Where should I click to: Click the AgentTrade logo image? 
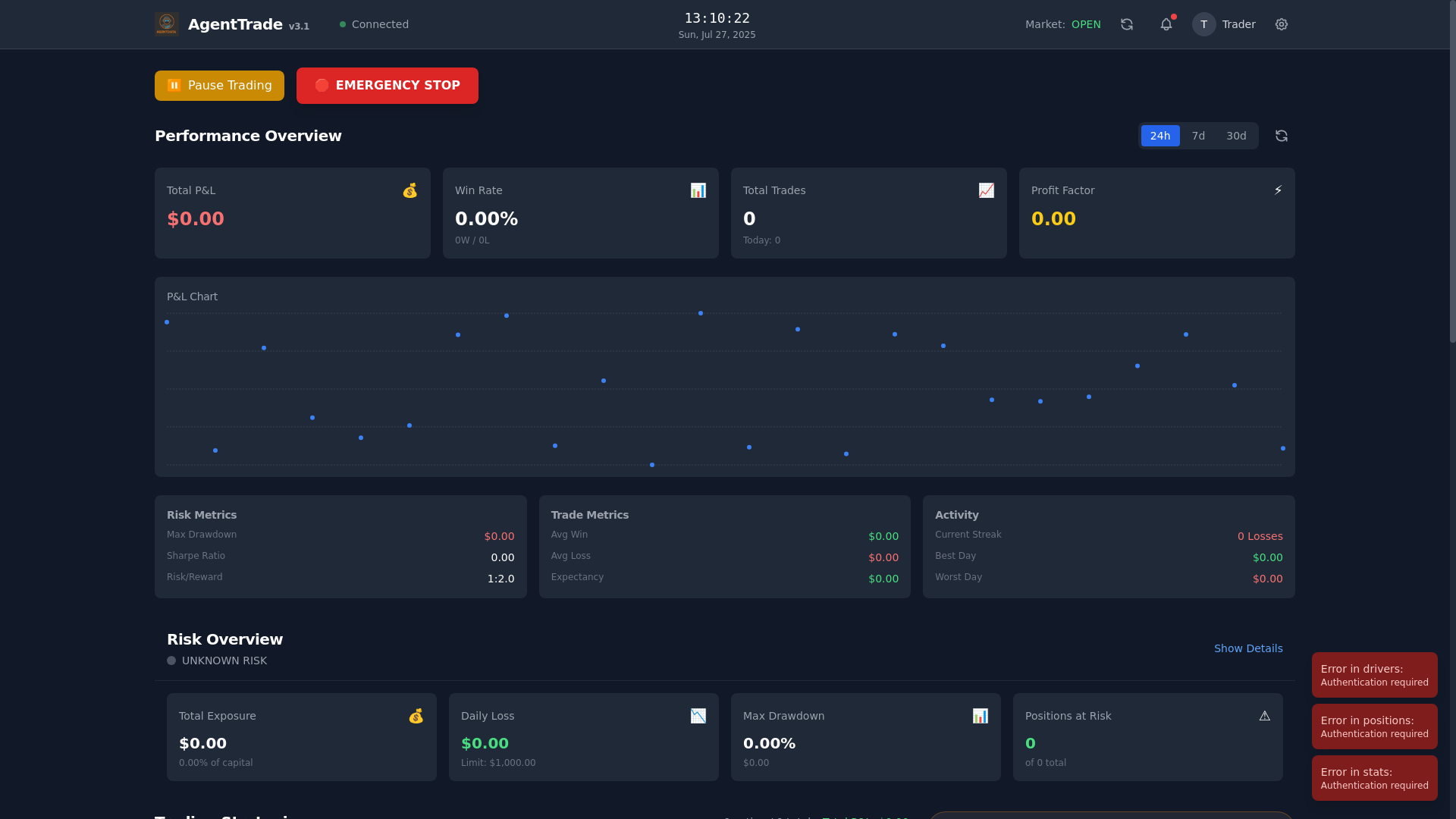167,24
